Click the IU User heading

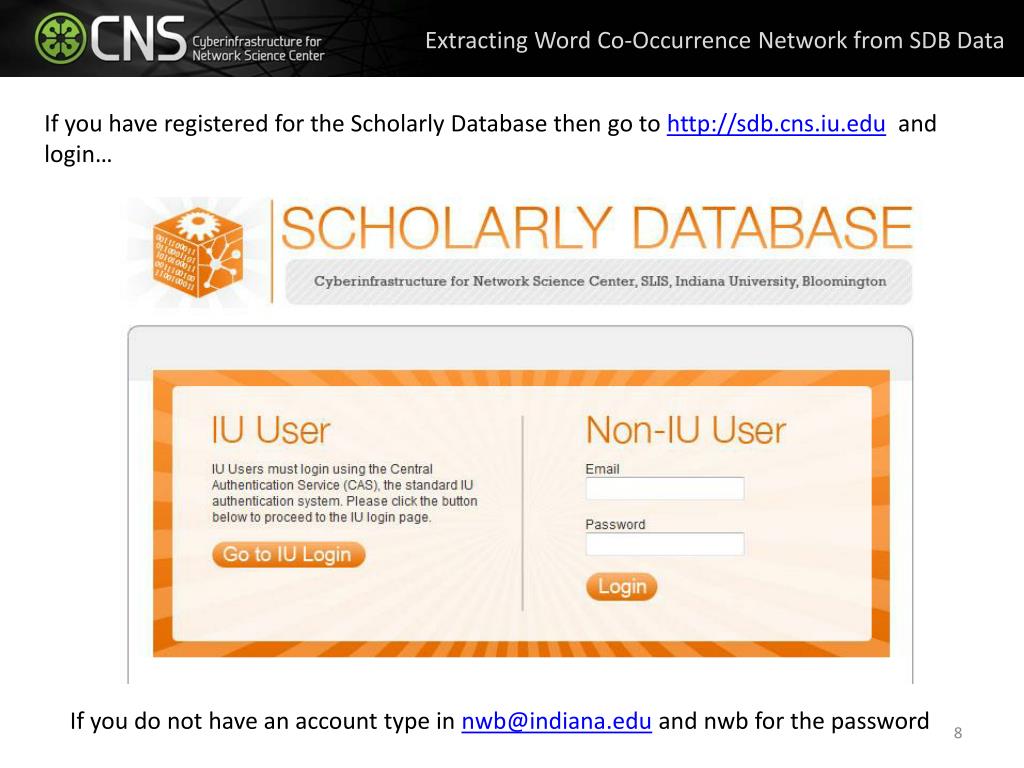pos(271,430)
